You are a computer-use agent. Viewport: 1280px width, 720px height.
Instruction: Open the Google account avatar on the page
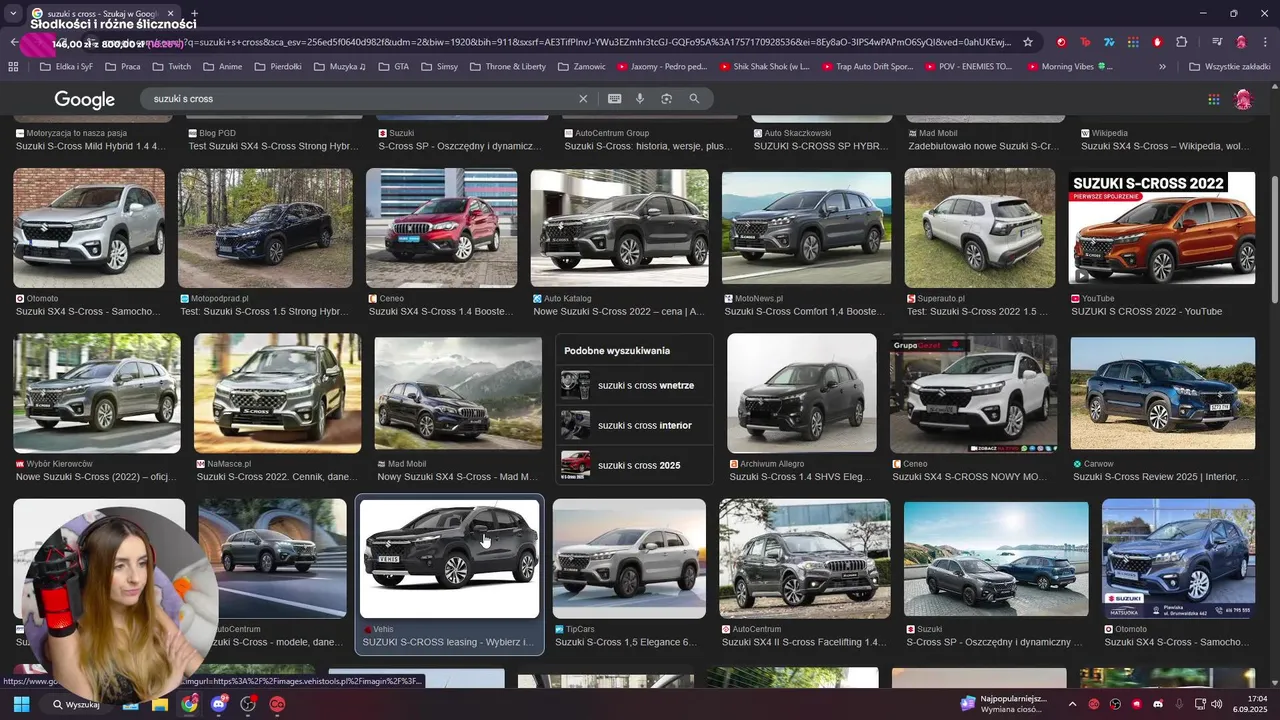coord(1243,99)
